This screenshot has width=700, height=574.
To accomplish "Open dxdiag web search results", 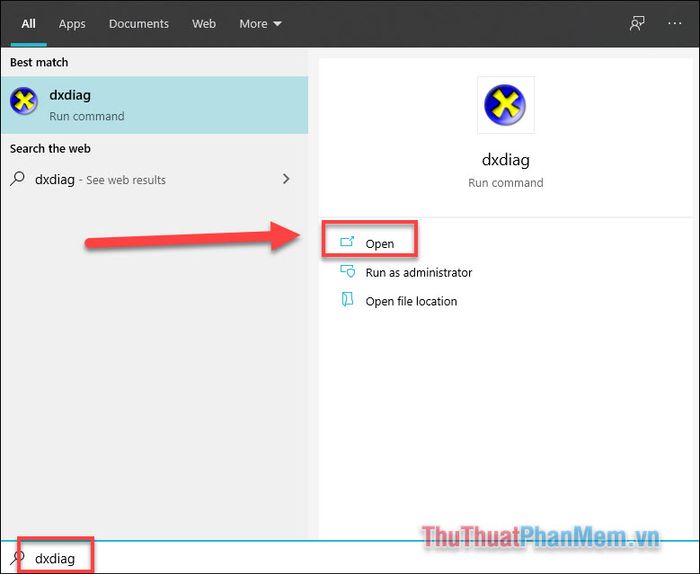I will (x=154, y=179).
